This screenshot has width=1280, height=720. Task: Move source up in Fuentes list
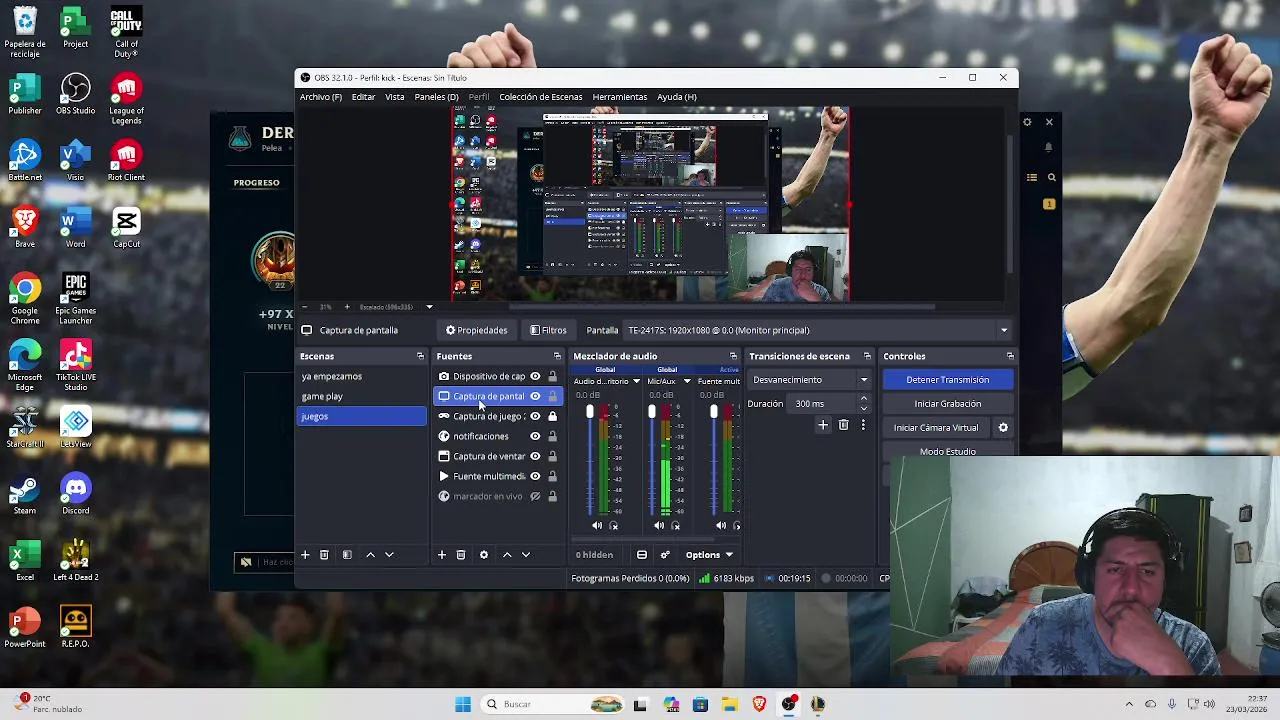point(507,555)
